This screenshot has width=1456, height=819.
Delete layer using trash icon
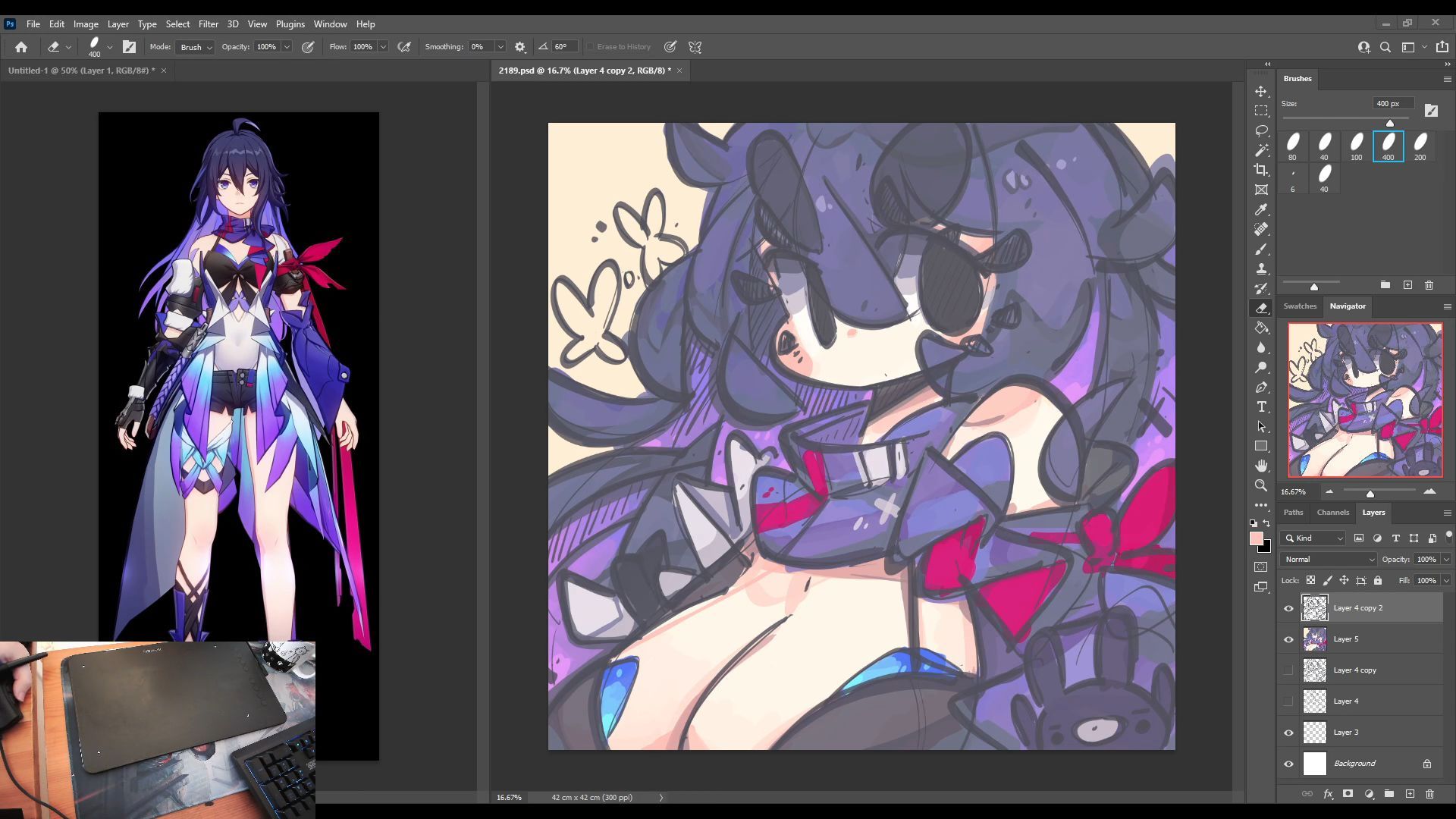coord(1429,794)
